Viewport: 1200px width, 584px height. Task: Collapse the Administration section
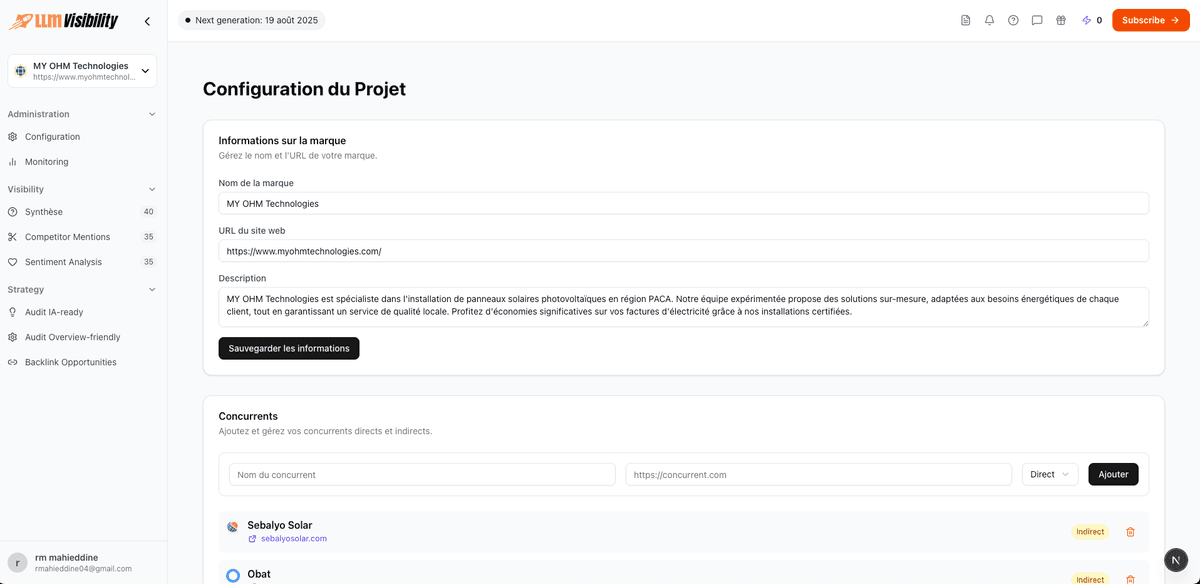click(x=152, y=114)
